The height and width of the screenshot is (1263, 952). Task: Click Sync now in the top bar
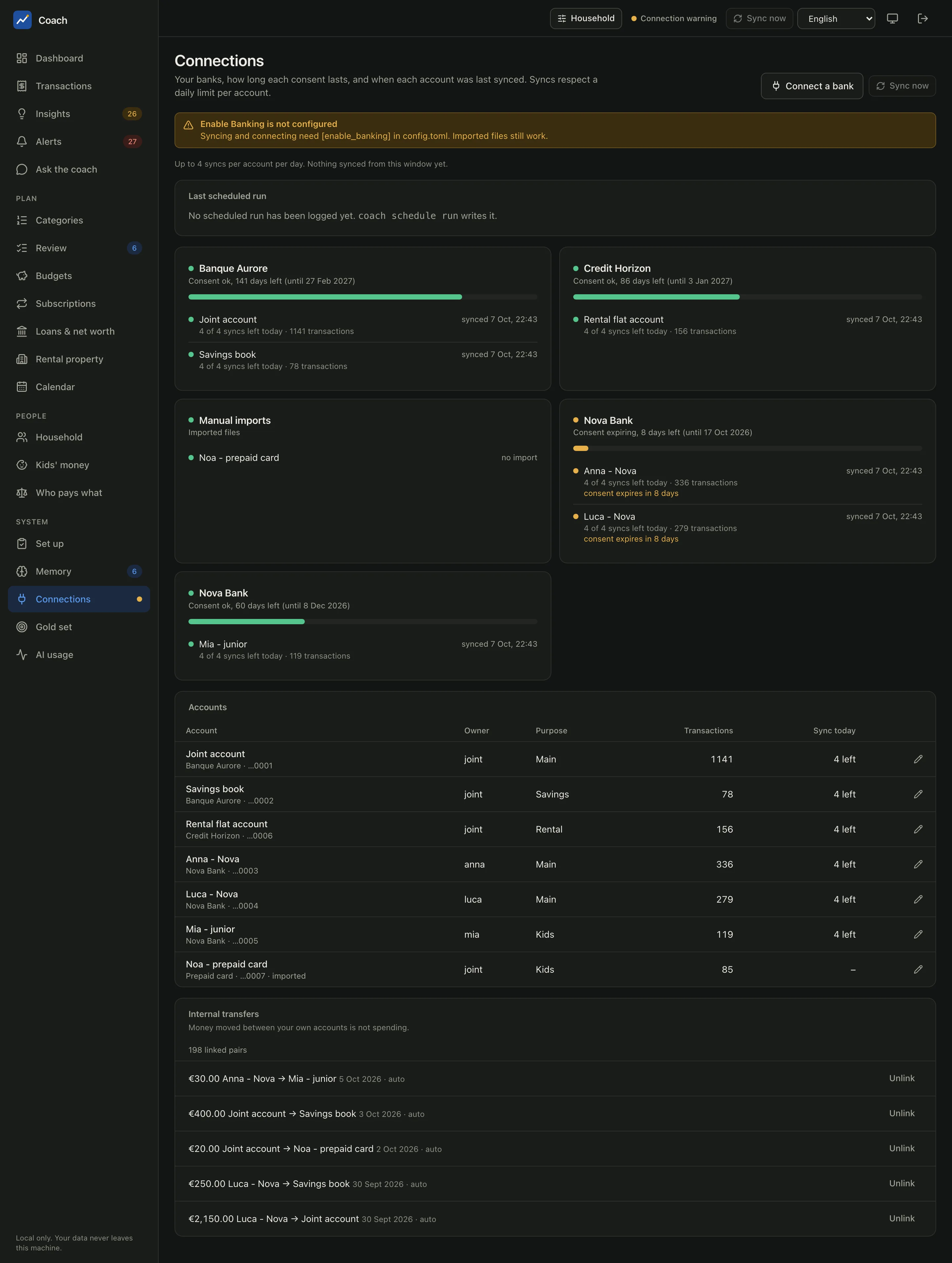tap(759, 19)
